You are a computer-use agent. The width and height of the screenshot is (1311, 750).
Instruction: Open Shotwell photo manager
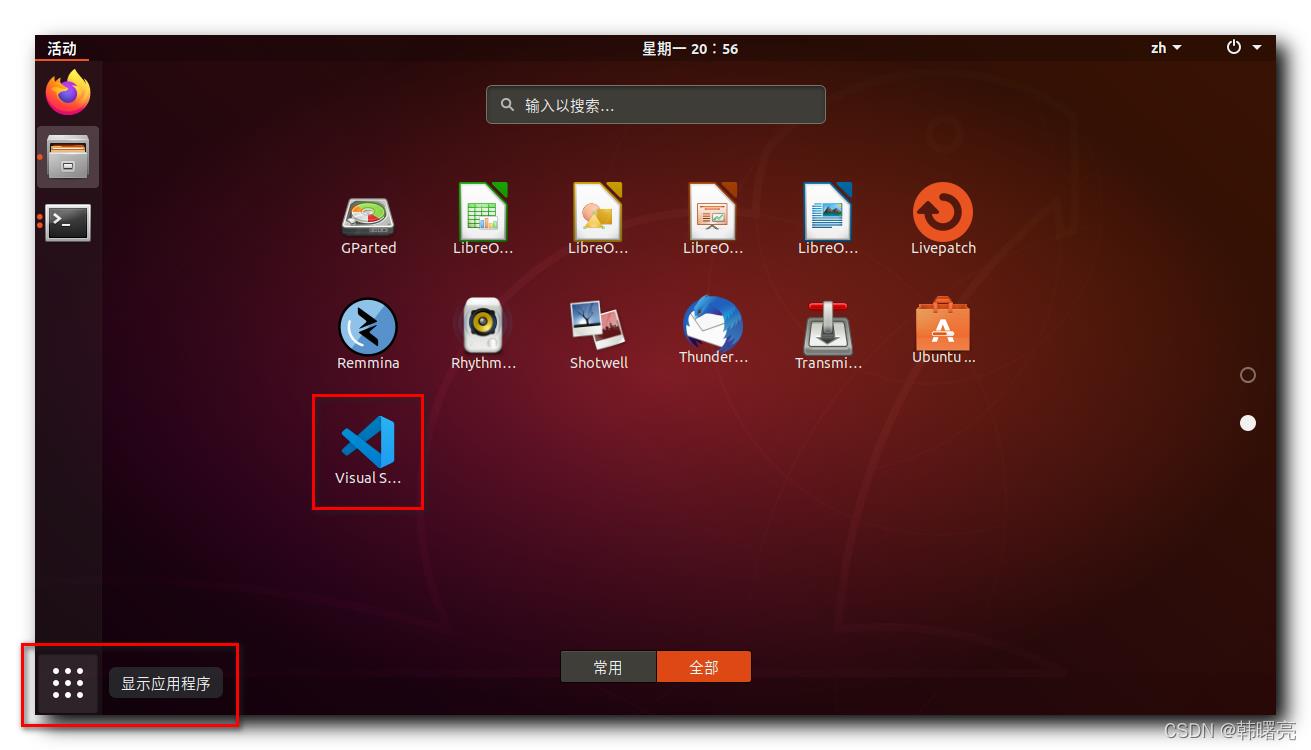coord(598,334)
